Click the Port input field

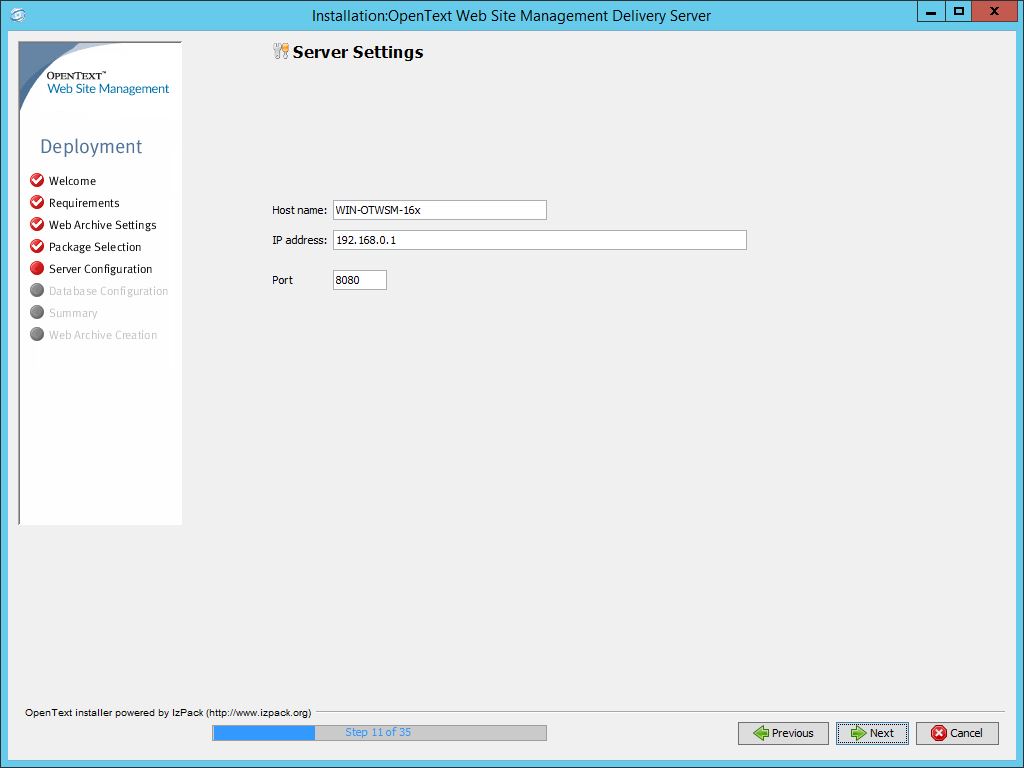[x=360, y=280]
